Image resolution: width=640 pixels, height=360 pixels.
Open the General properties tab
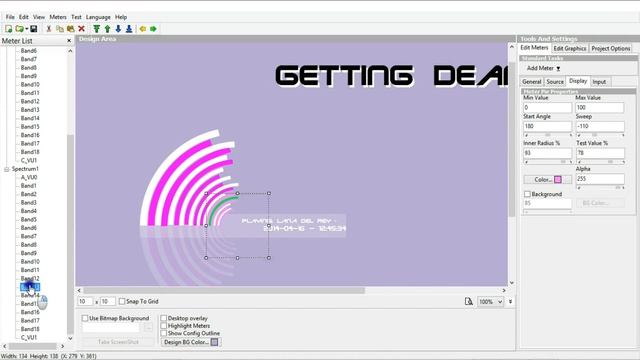(532, 82)
